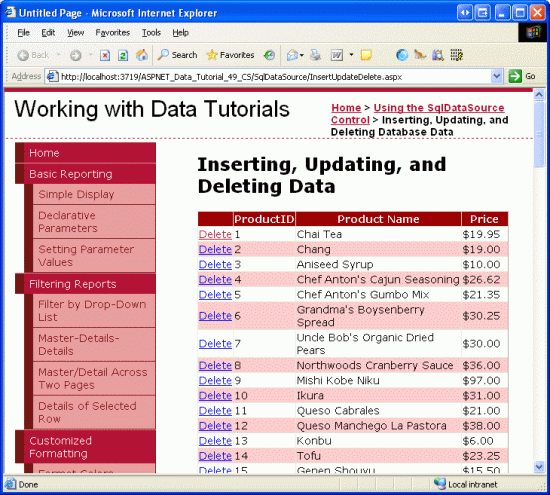Screen dimensions: 550x495
Task: Open dropdown arrow next to Edit icon
Action: point(351,55)
